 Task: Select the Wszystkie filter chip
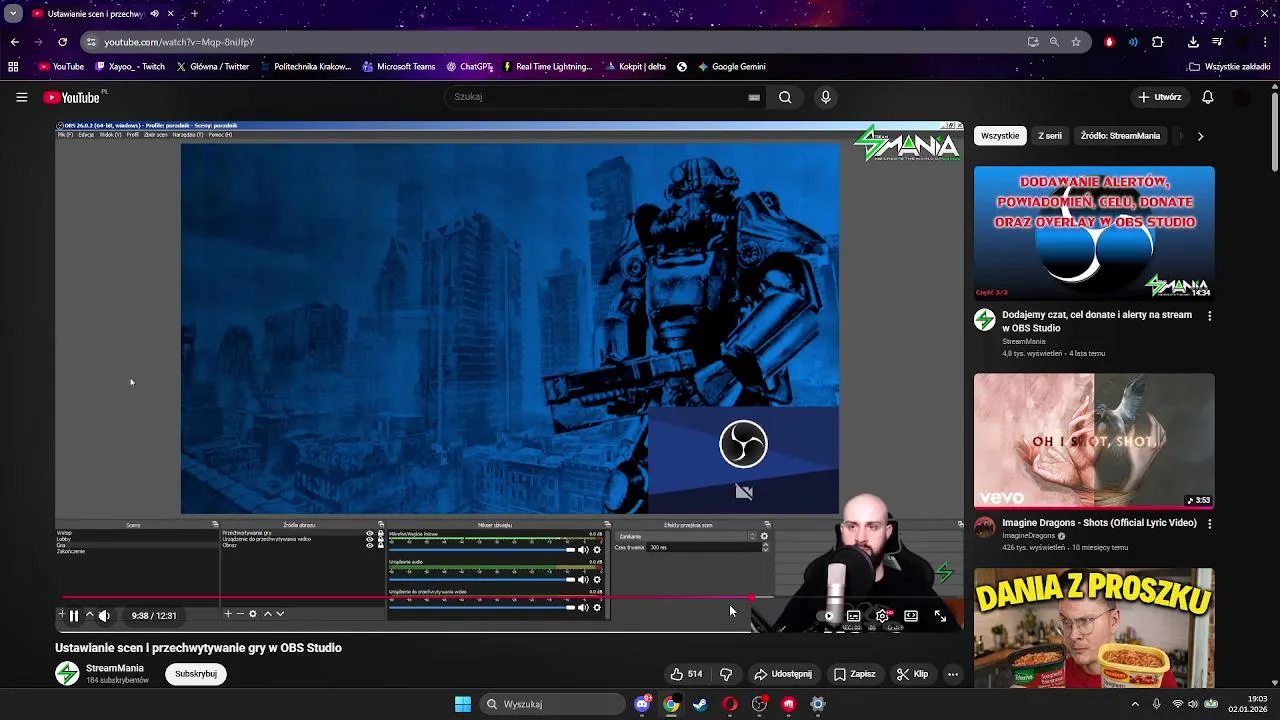point(1000,136)
